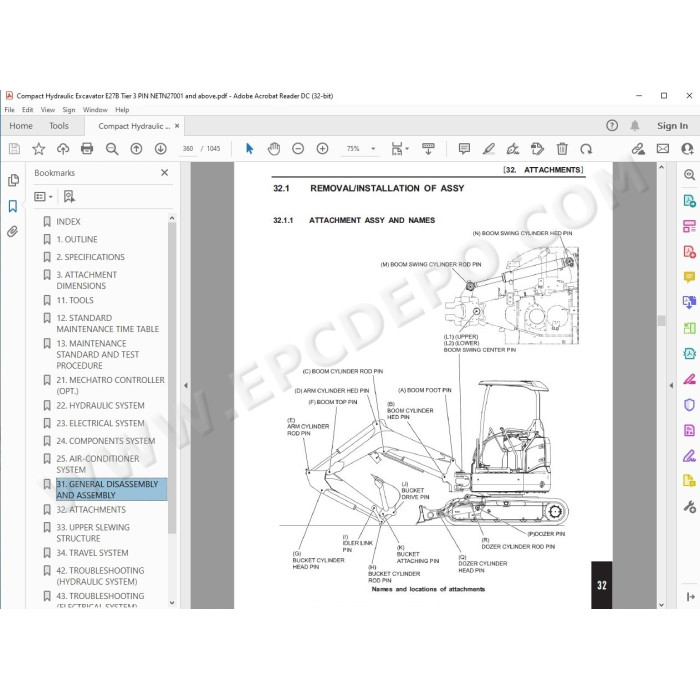Open share with others icon
This screenshot has width=700, height=700.
(688, 149)
